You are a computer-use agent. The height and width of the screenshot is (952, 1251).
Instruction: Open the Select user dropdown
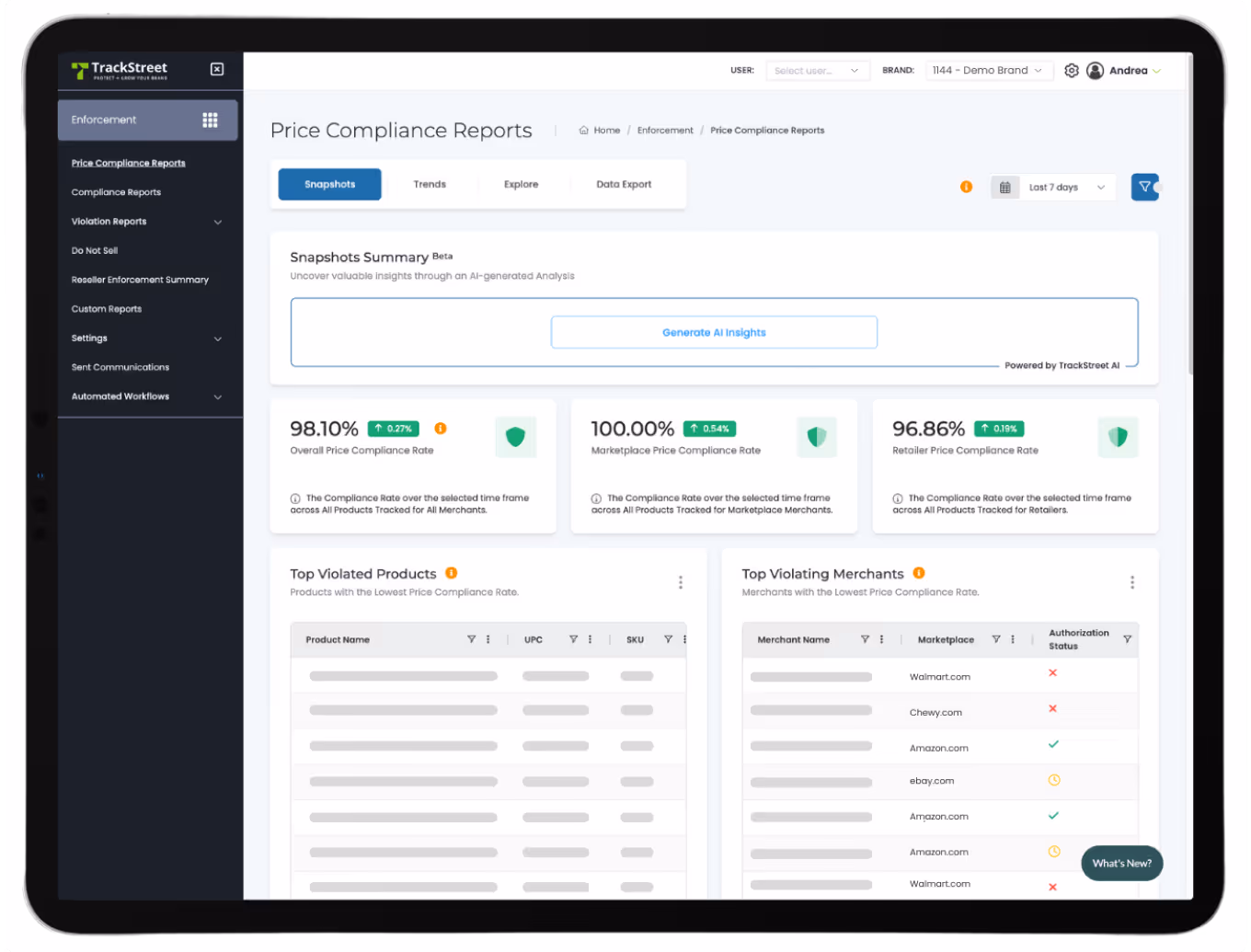click(x=817, y=71)
